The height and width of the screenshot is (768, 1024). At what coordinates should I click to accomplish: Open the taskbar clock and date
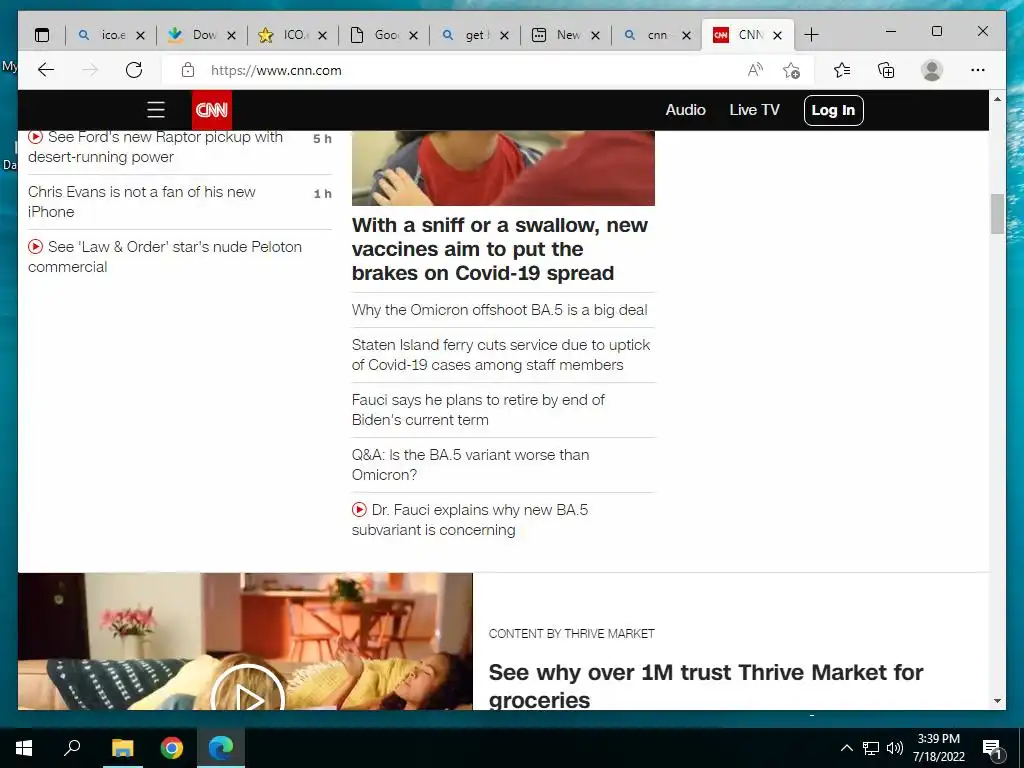tap(938, 748)
